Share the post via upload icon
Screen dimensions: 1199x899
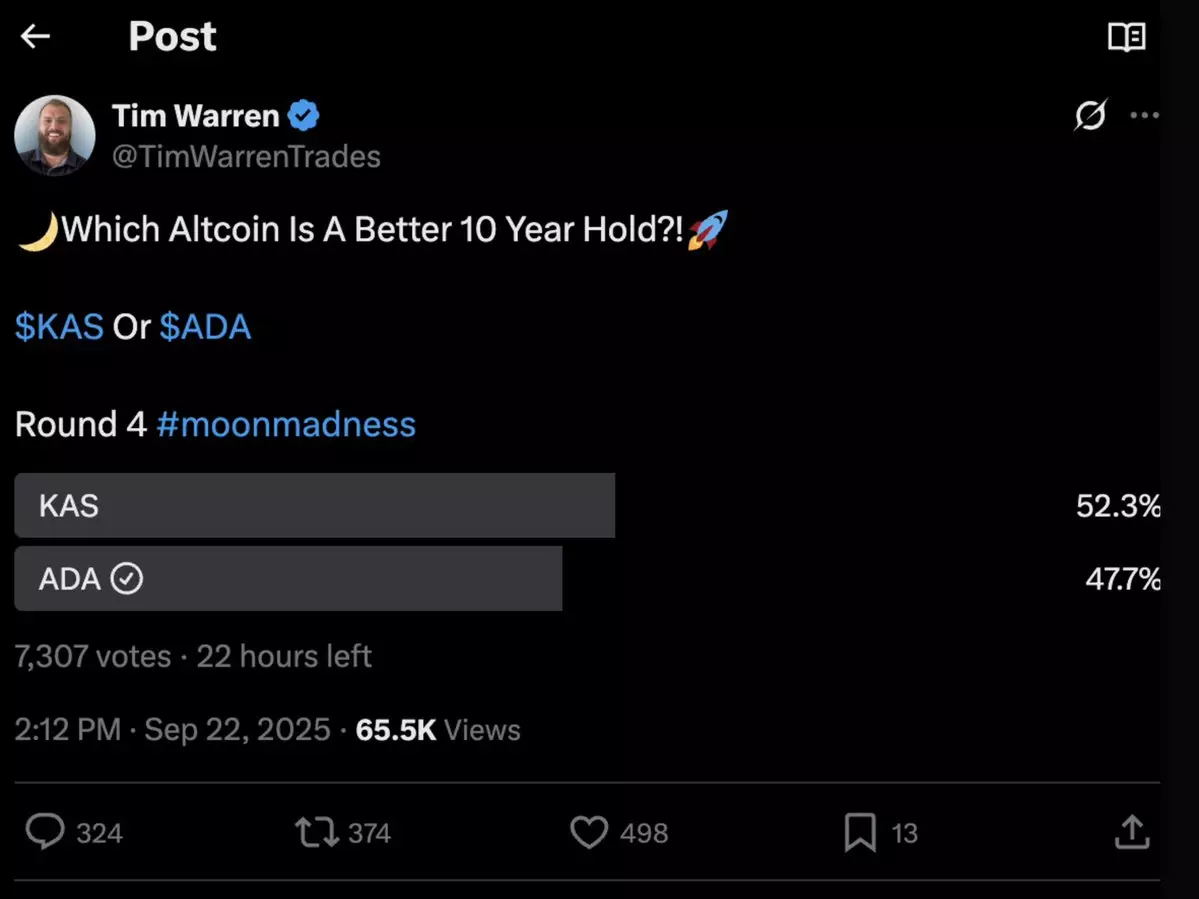coord(1131,832)
